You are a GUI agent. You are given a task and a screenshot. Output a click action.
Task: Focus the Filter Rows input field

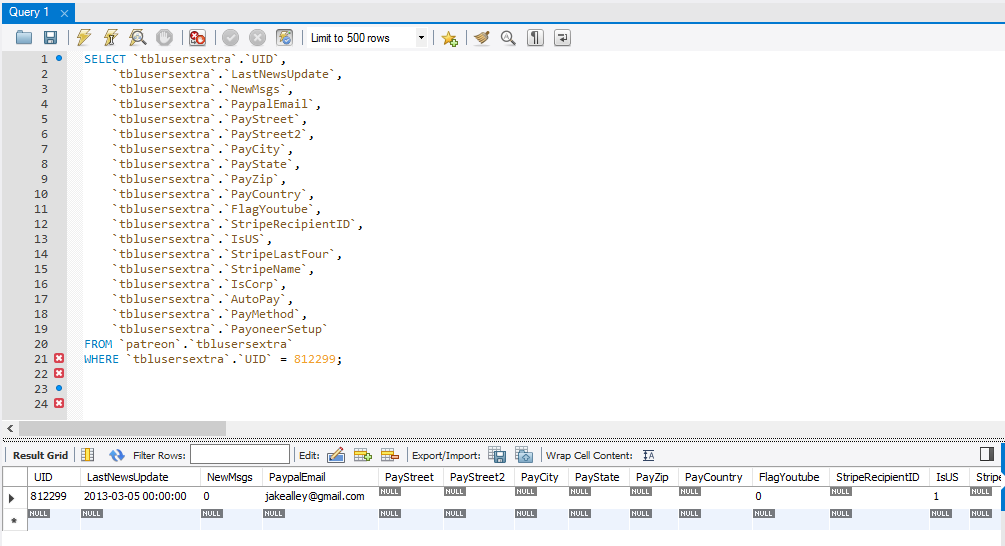tap(240, 454)
